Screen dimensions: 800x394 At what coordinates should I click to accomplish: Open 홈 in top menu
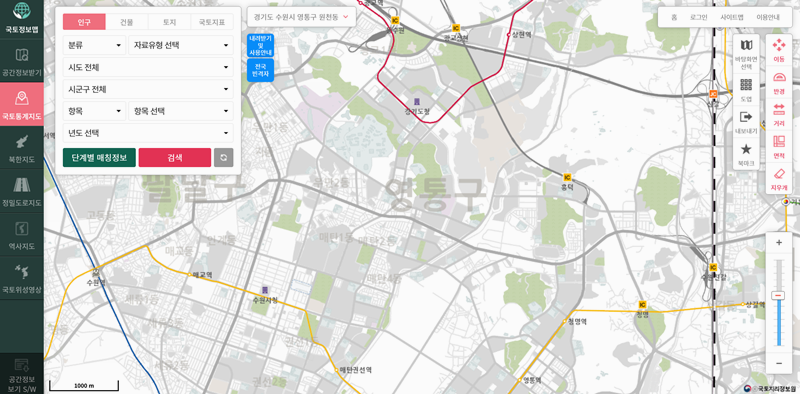[x=674, y=17]
